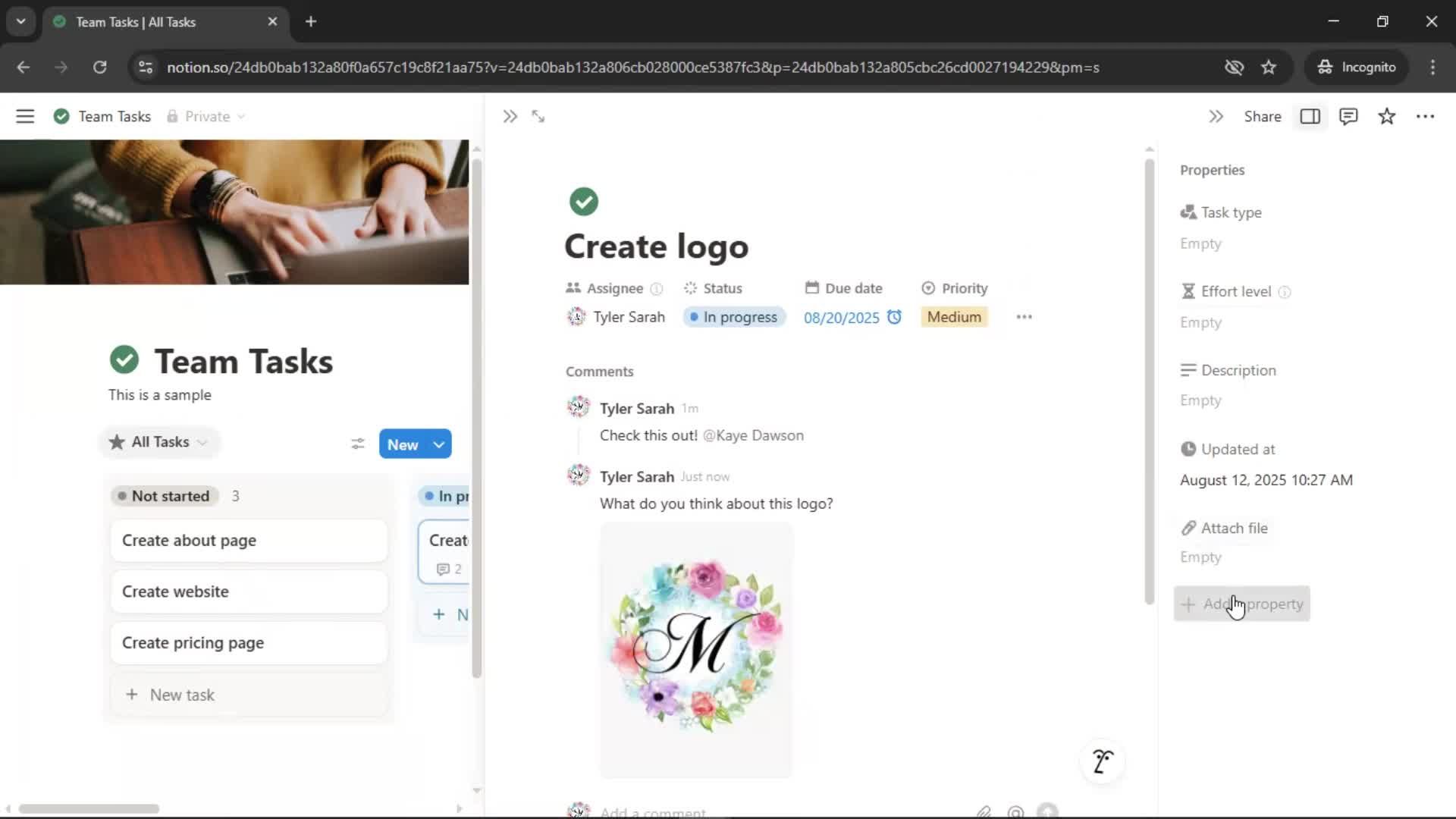Go back in browser history
This screenshot has height=819, width=1456.
pos(24,67)
